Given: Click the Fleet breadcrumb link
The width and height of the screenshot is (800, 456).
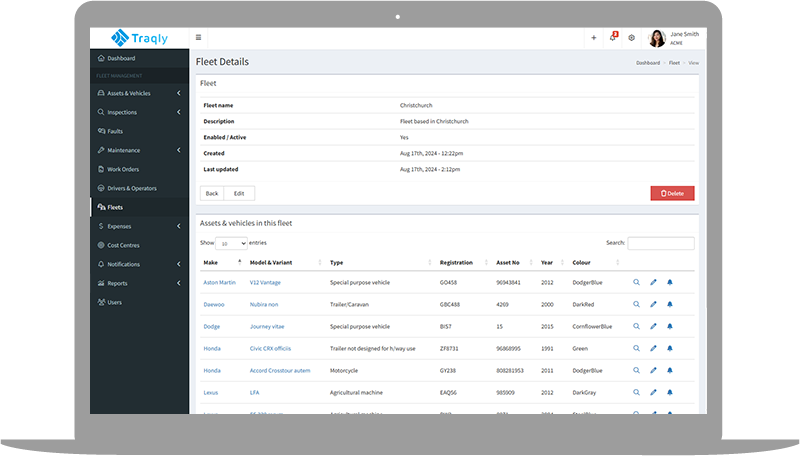Looking at the screenshot, I should (674, 63).
